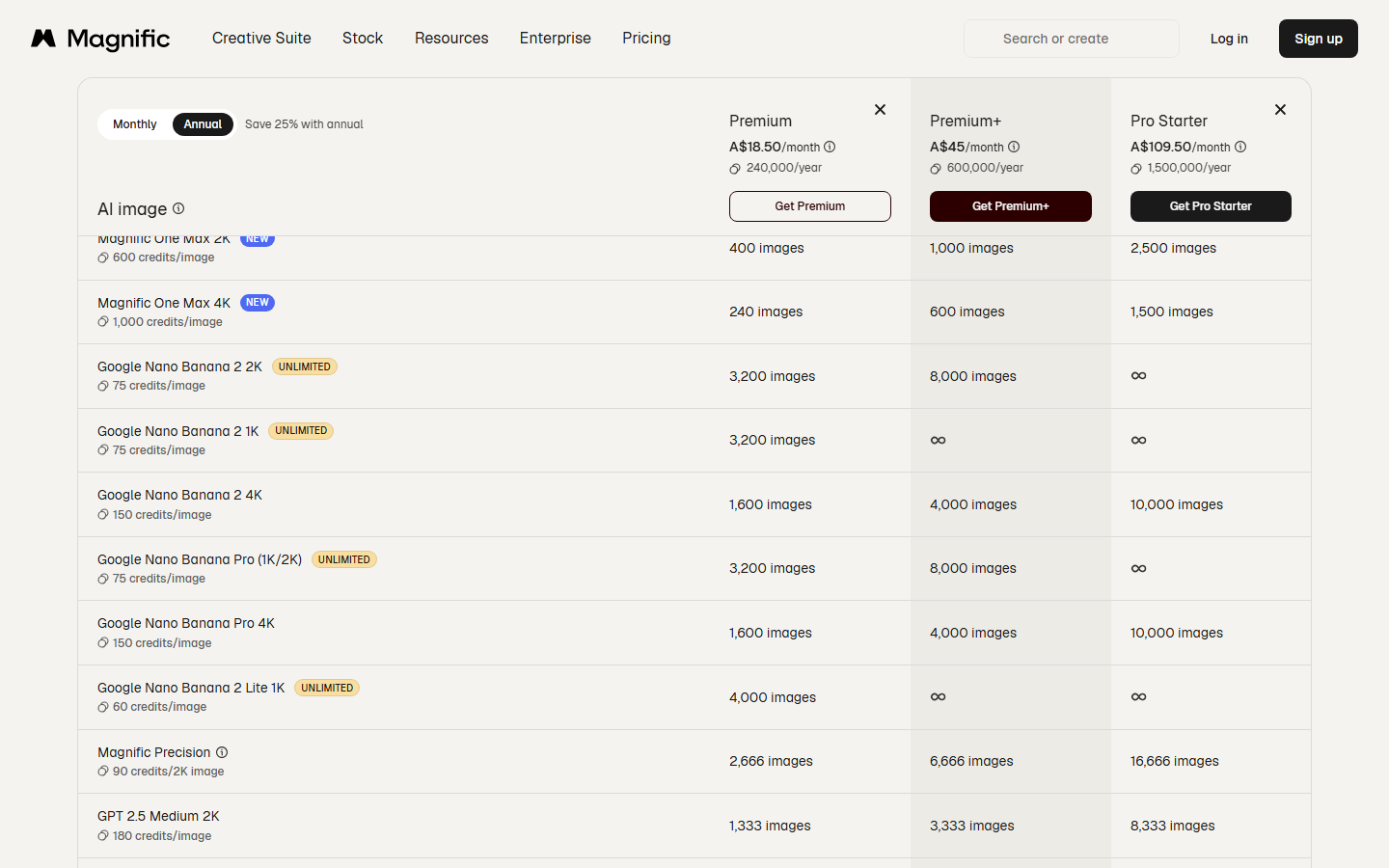Click the '16,666 images' cell
This screenshot has width=1389, height=868.
click(1175, 761)
